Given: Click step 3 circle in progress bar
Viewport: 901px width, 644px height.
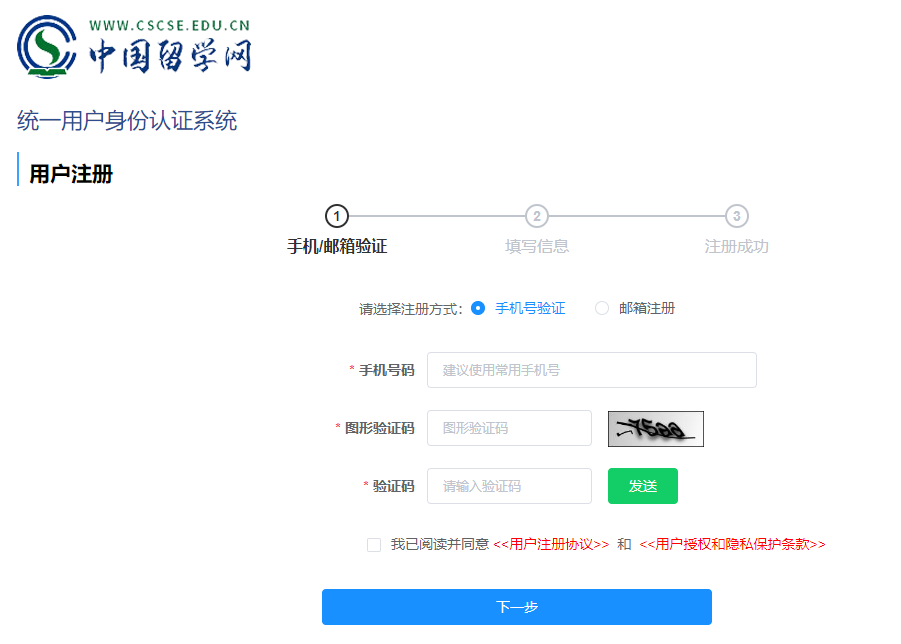Looking at the screenshot, I should pos(737,217).
